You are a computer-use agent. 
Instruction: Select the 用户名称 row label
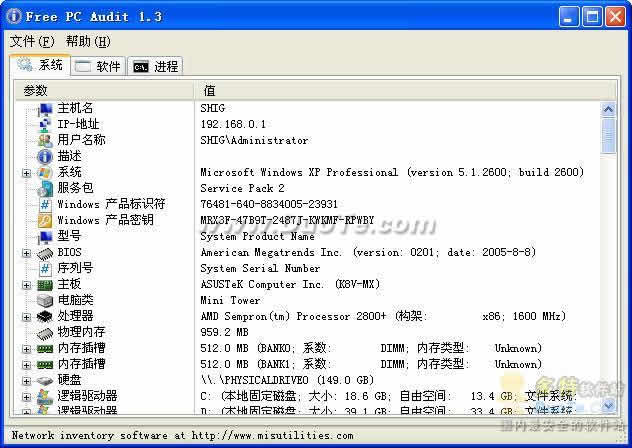coord(81,140)
